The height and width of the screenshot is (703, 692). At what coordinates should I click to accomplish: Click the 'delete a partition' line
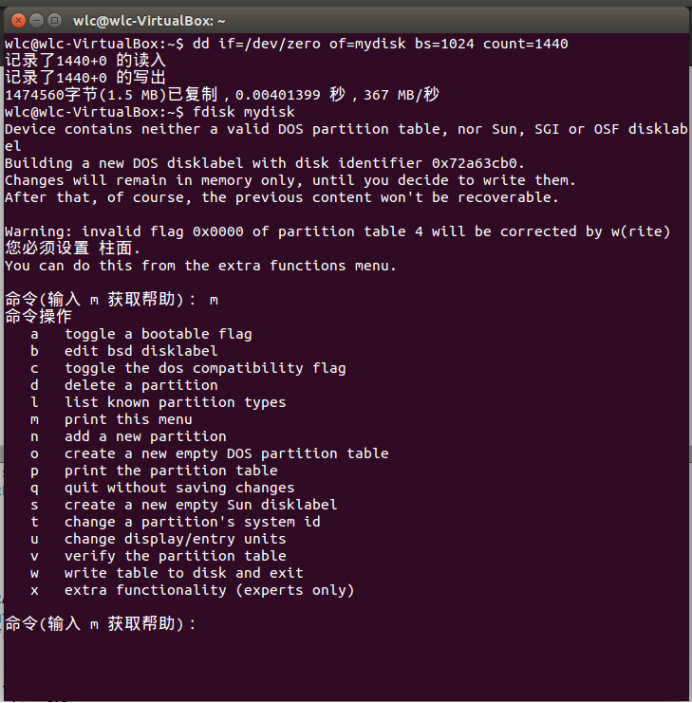pos(141,385)
